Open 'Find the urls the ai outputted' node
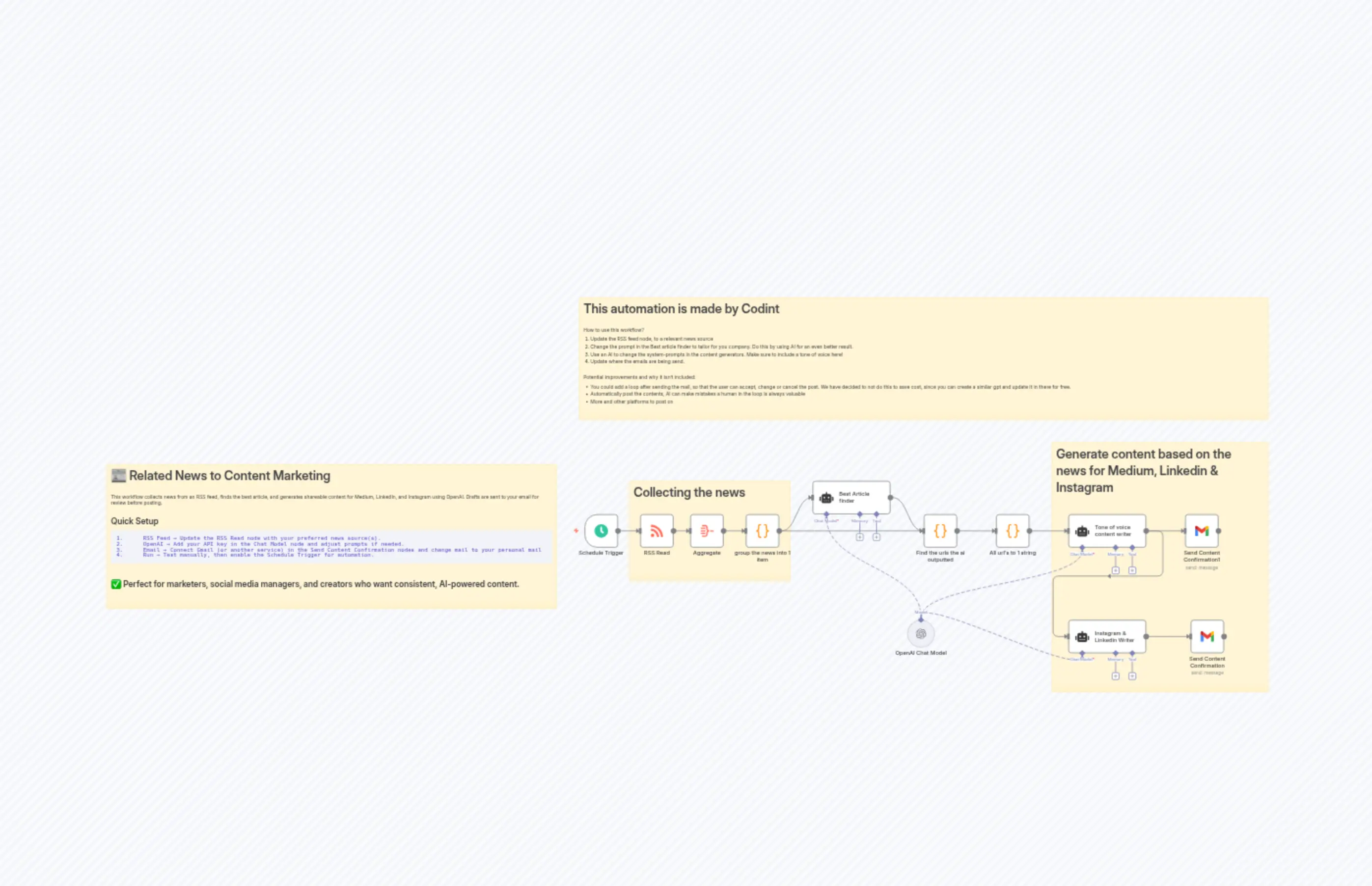1372x886 pixels. pos(940,531)
